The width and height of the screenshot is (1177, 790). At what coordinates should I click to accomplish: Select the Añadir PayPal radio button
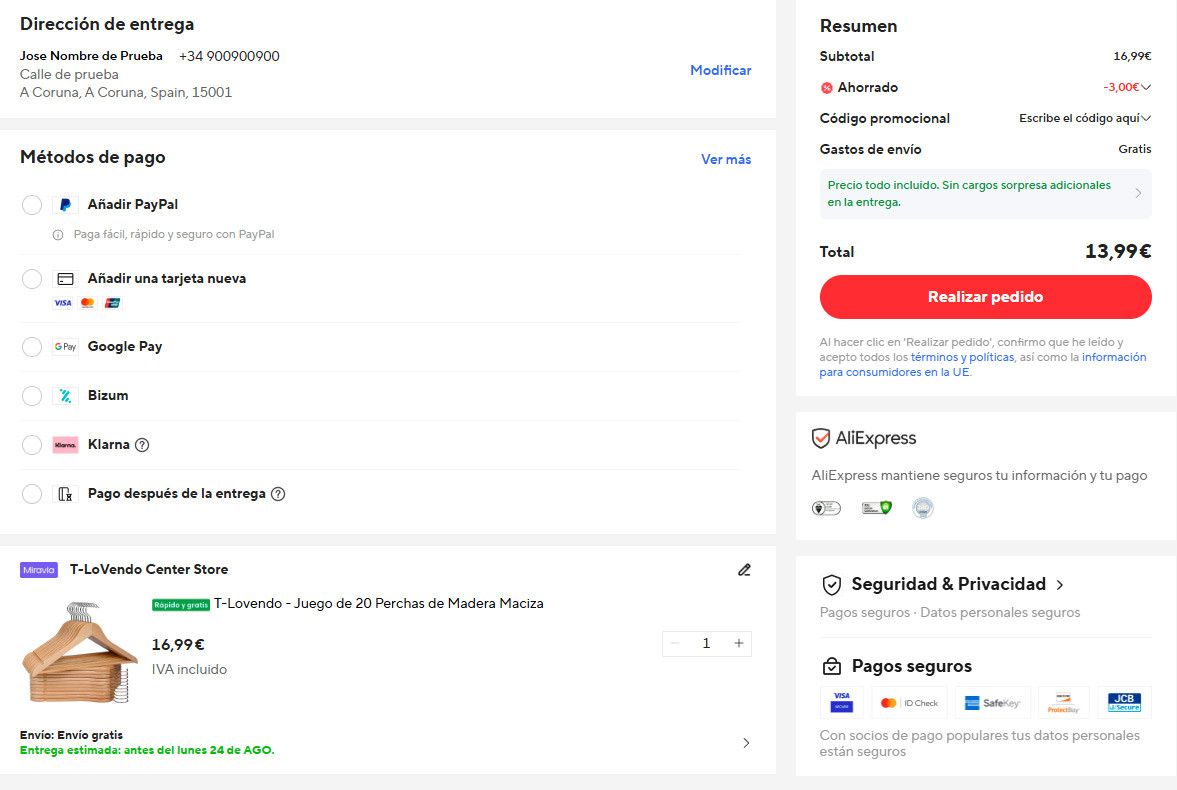click(x=32, y=204)
